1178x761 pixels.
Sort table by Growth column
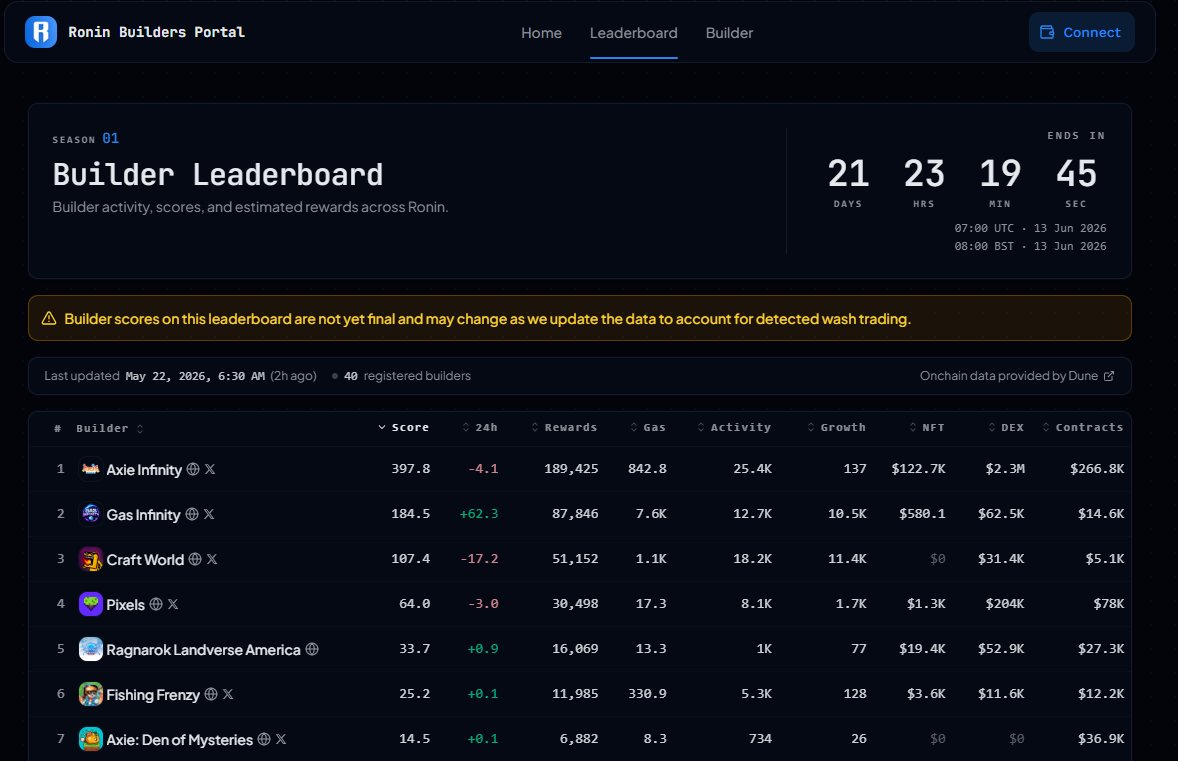[x=836, y=427]
